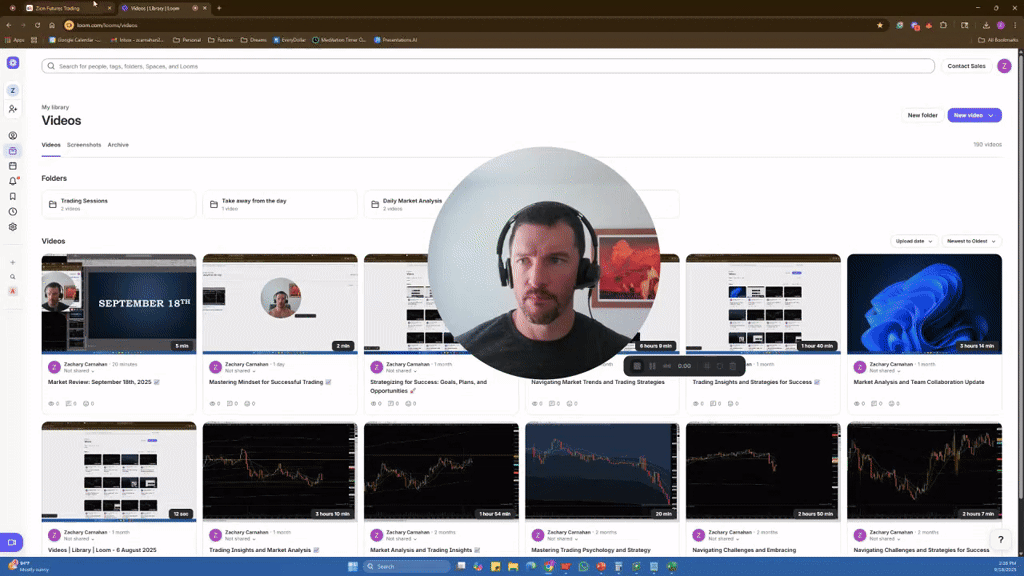Switch to the Archive tab
This screenshot has height=576, width=1024.
[x=118, y=145]
